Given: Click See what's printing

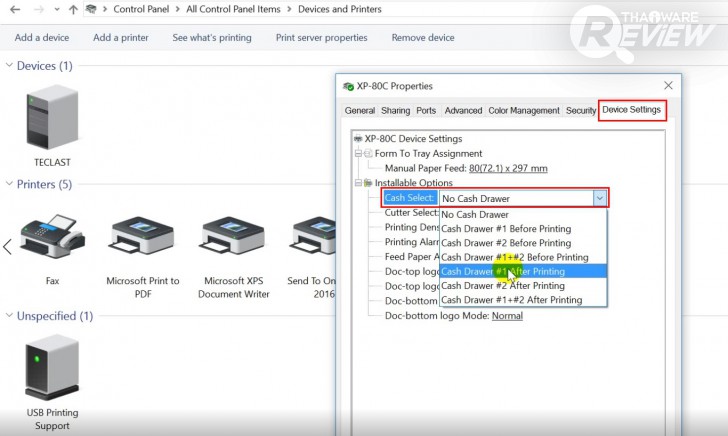Looking at the screenshot, I should pos(212,38).
